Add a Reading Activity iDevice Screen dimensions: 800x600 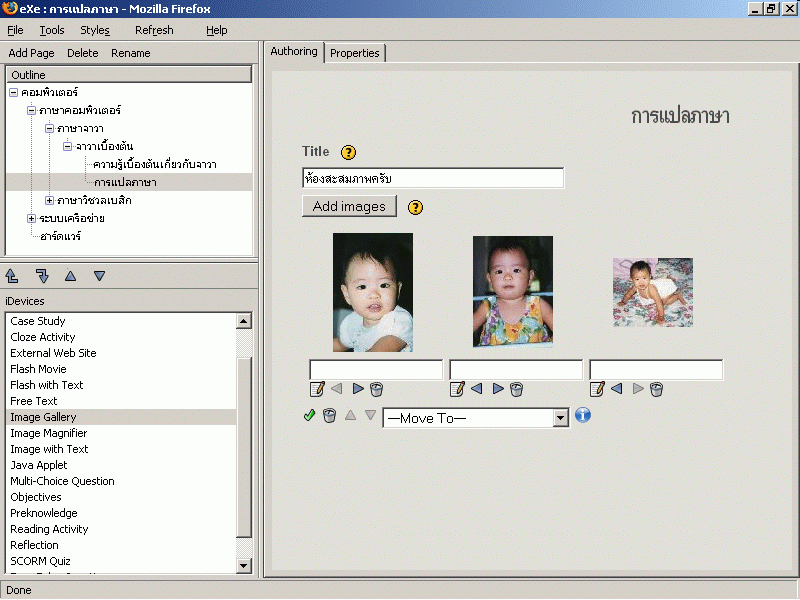[49, 529]
